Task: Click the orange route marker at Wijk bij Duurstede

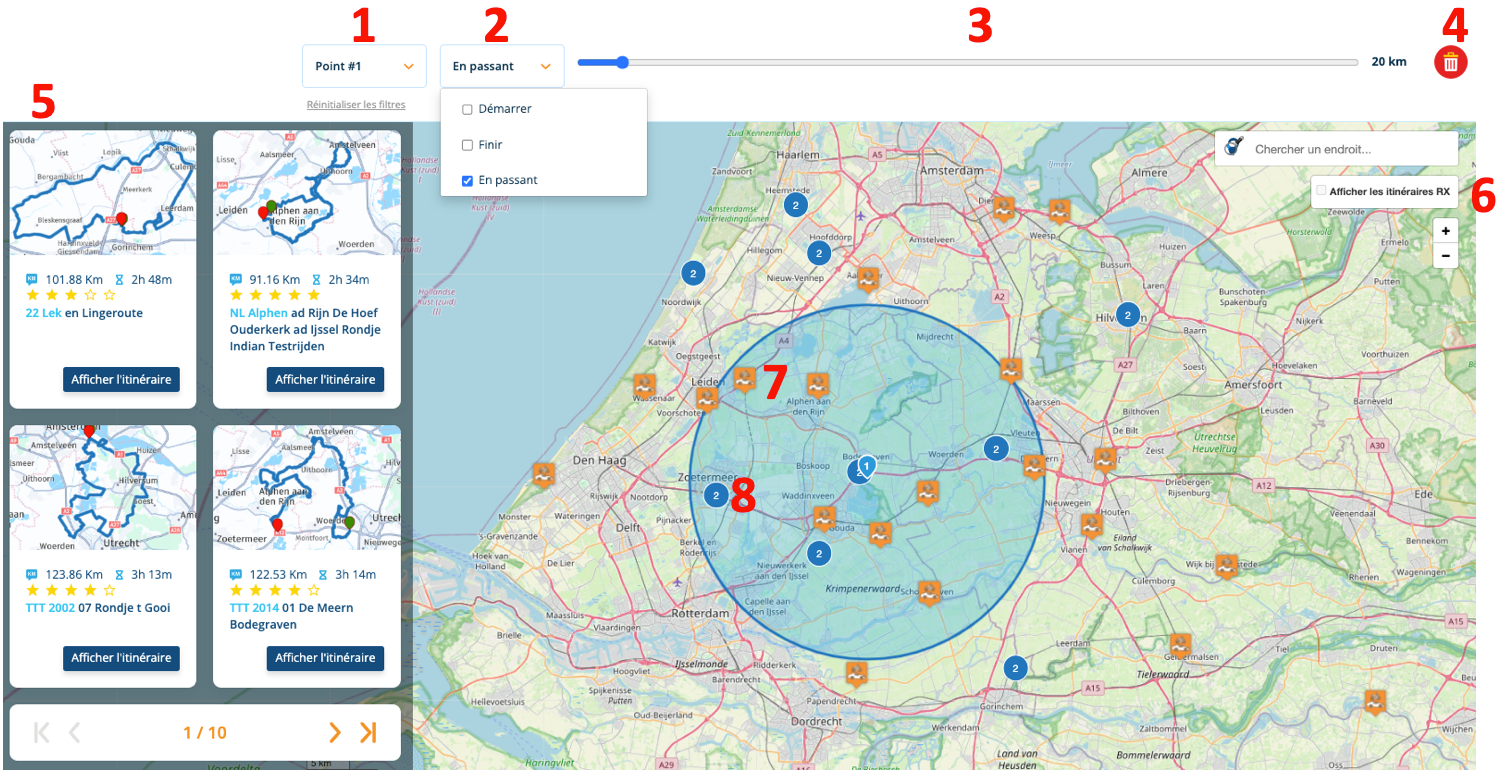Action: point(1226,566)
